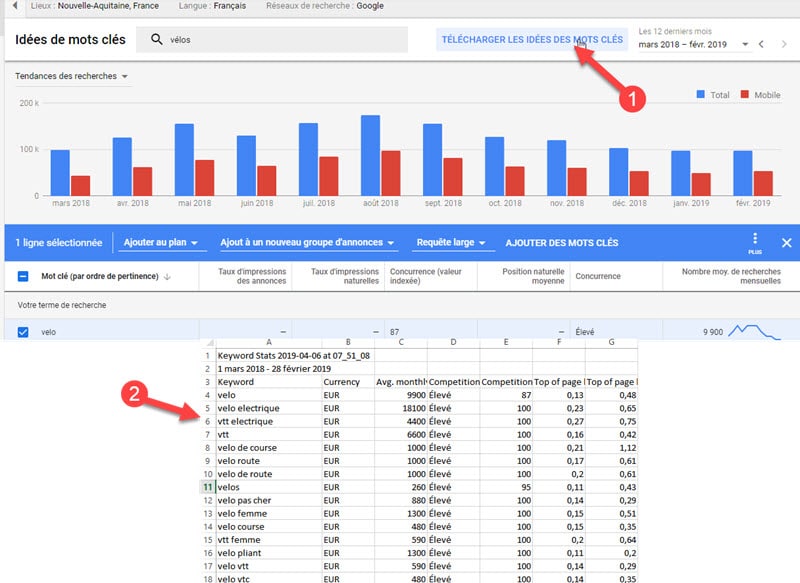Click the keyword search field containing vélos
Screen dimensions: 800x583
(x=280, y=40)
